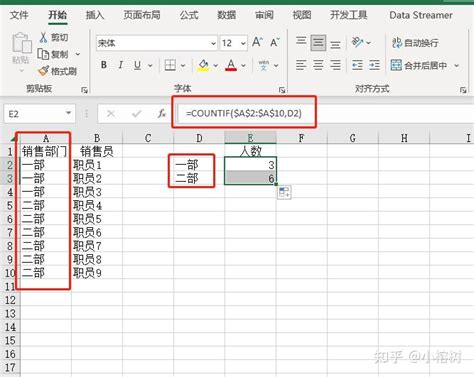
Task: Open the borders dropdown arrow
Action: click(183, 65)
